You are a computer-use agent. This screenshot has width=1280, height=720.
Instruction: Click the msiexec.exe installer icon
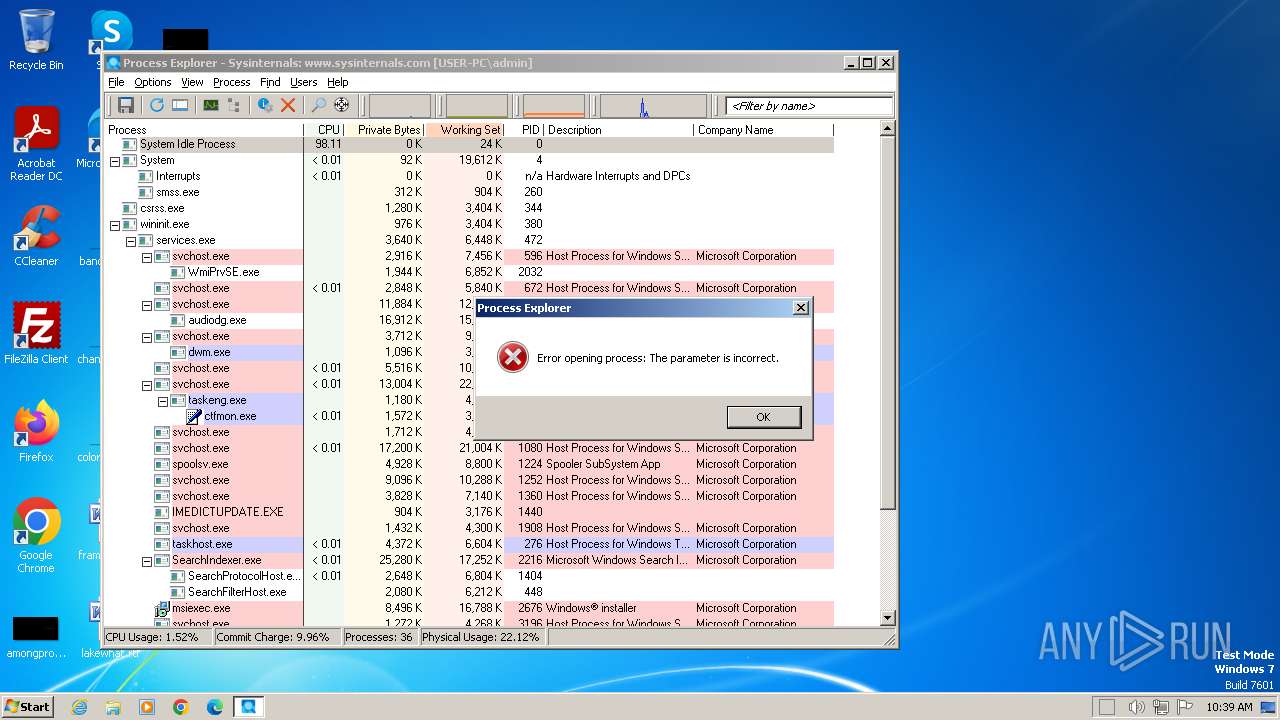(162, 608)
